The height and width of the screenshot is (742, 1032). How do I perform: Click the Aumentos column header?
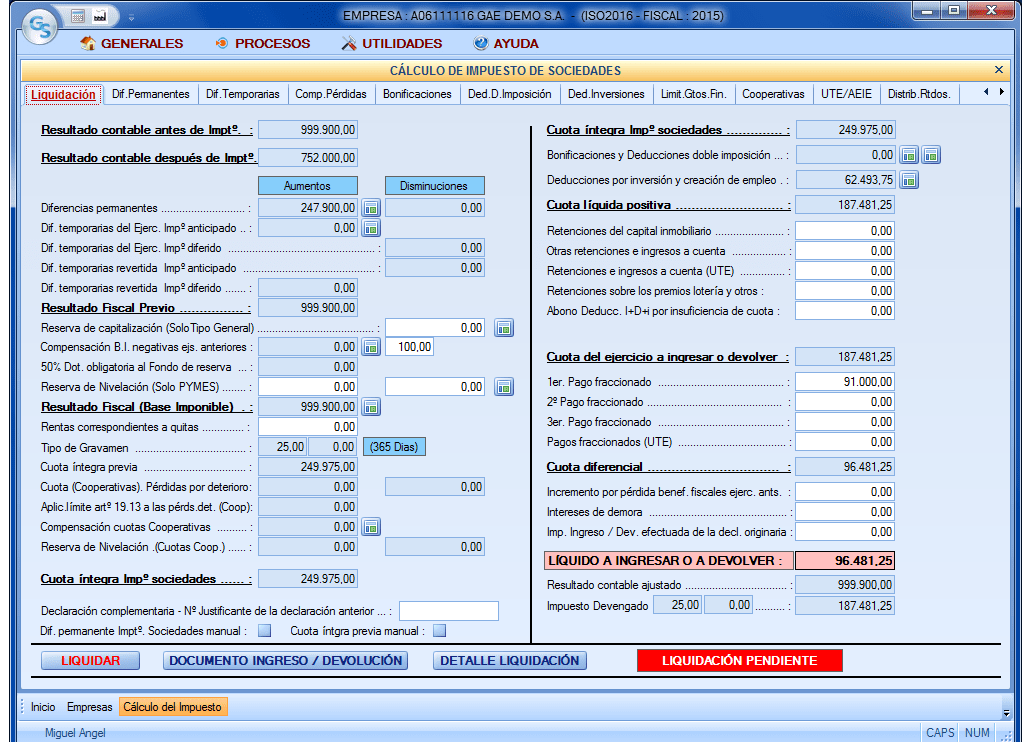tap(308, 186)
